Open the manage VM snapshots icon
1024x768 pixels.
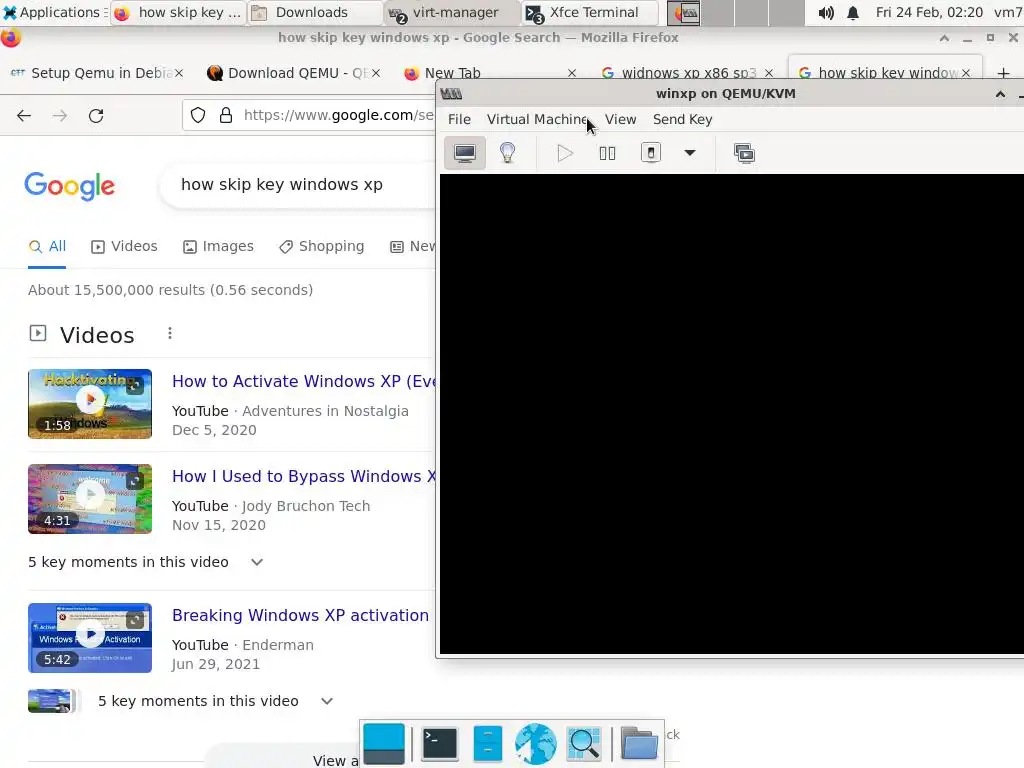744,153
